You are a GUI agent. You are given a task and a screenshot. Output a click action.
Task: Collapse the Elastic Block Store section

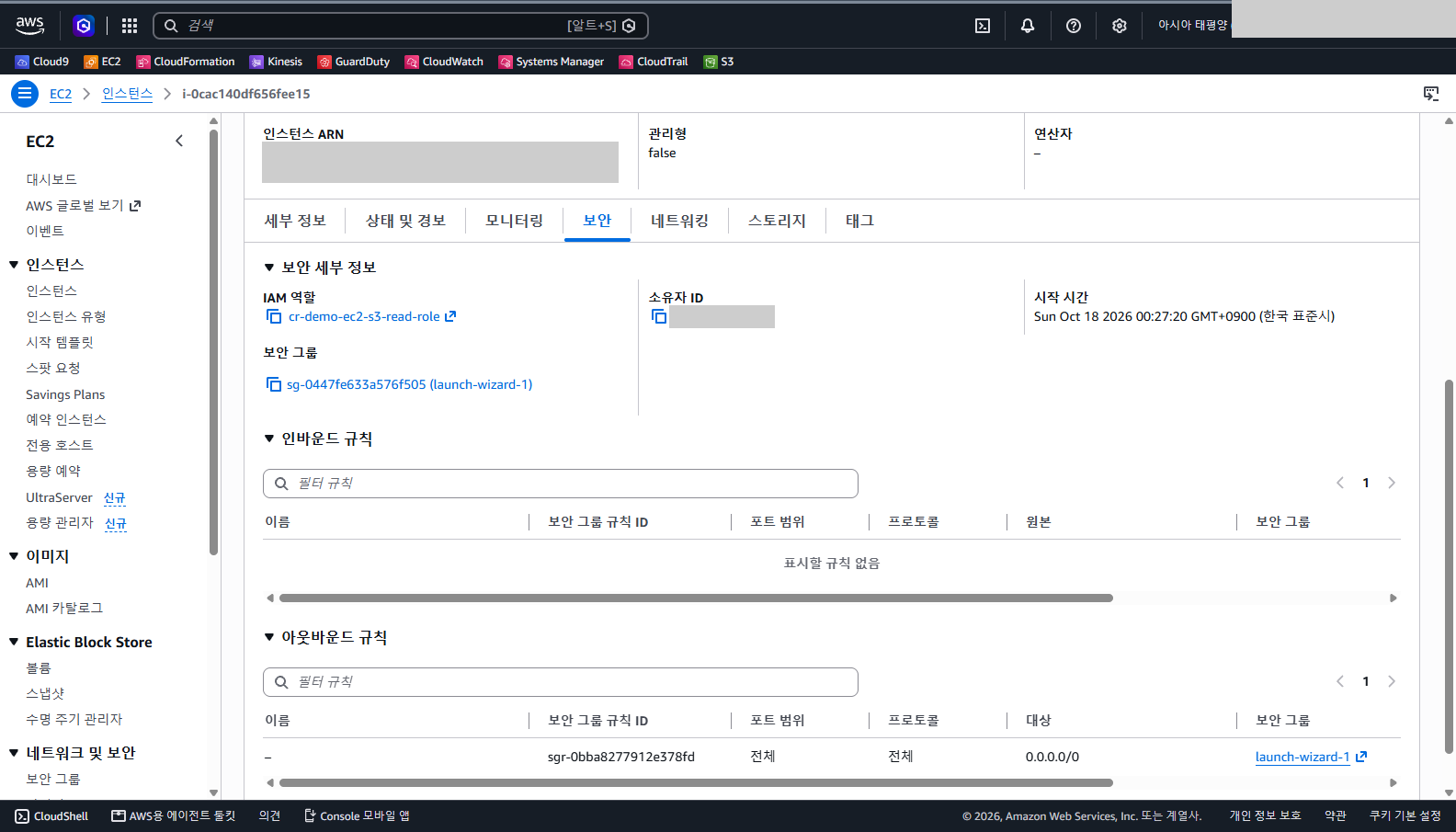point(14,642)
